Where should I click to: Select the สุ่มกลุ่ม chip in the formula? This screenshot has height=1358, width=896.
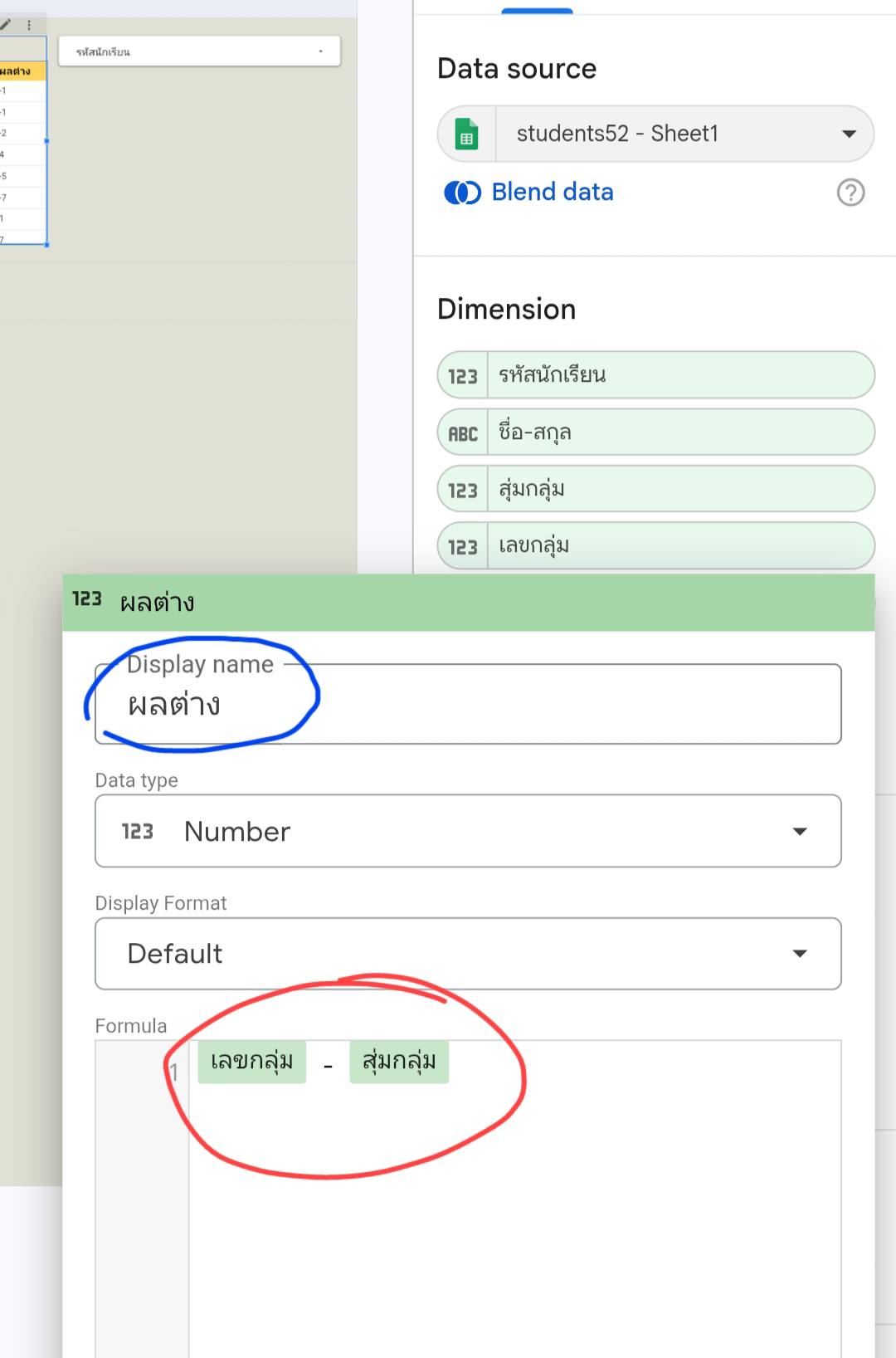pos(399,1062)
